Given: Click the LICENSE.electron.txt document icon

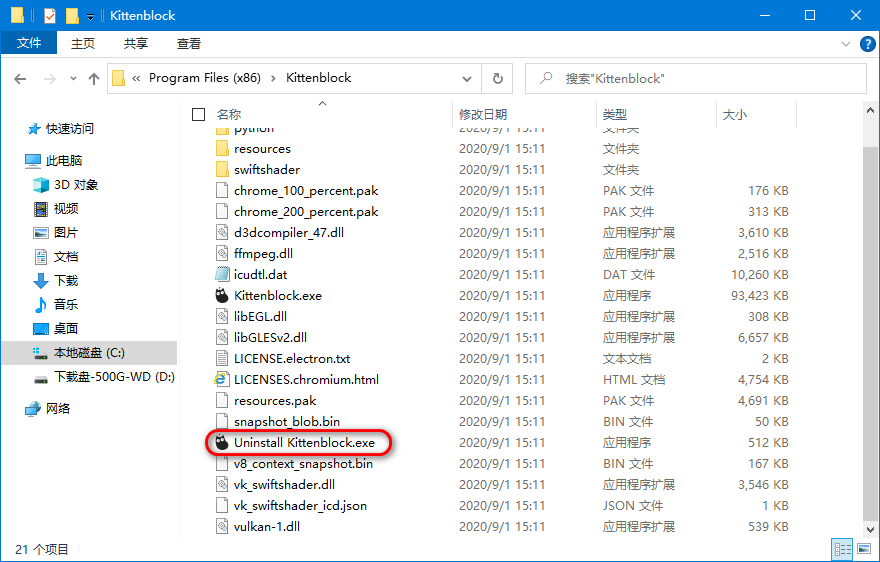Looking at the screenshot, I should (222, 358).
